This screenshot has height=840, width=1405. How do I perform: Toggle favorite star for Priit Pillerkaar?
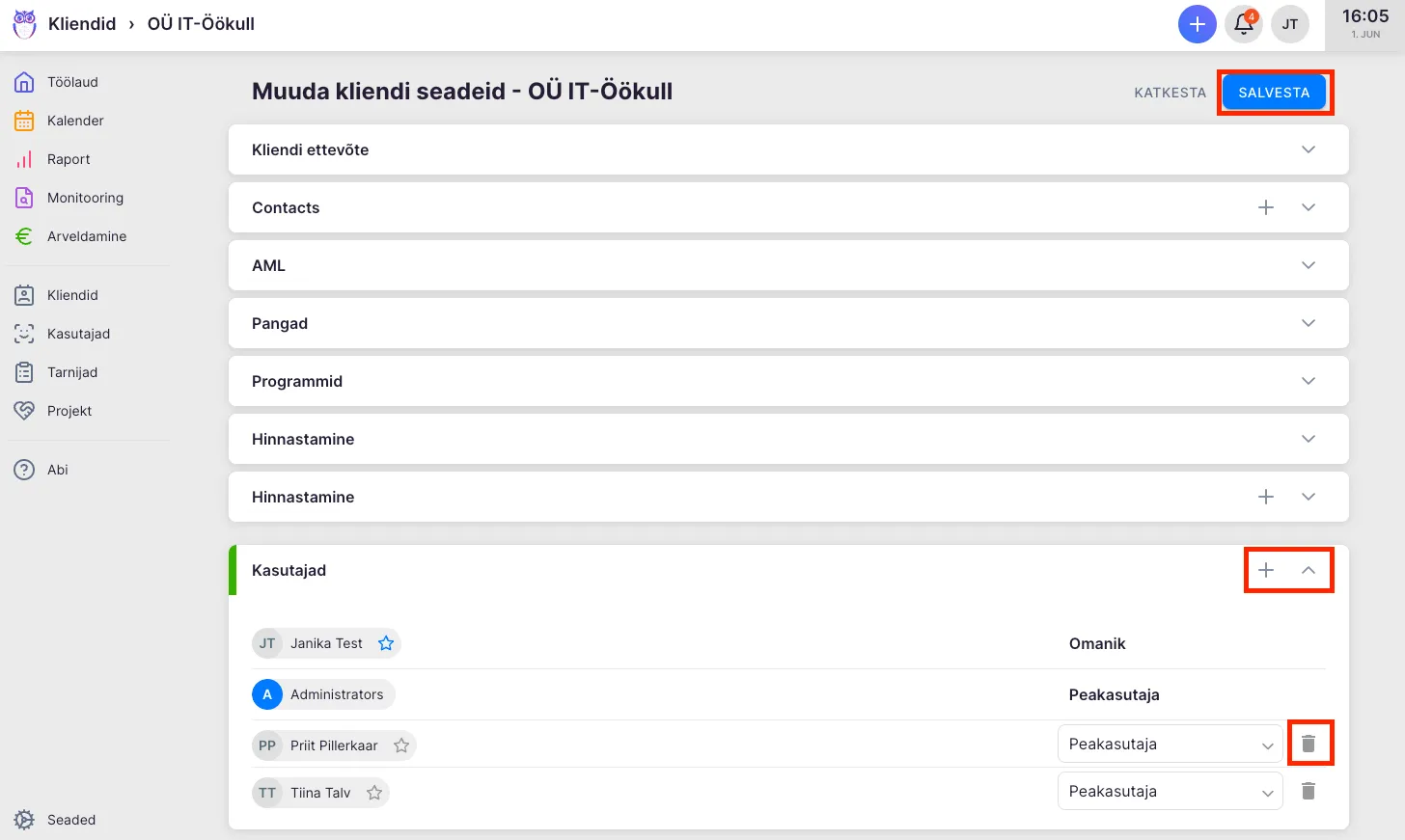(401, 745)
